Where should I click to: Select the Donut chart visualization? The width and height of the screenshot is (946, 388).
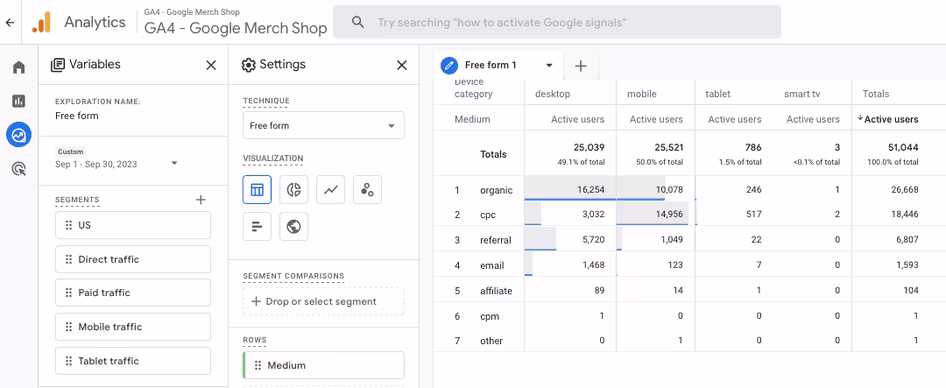(x=294, y=190)
